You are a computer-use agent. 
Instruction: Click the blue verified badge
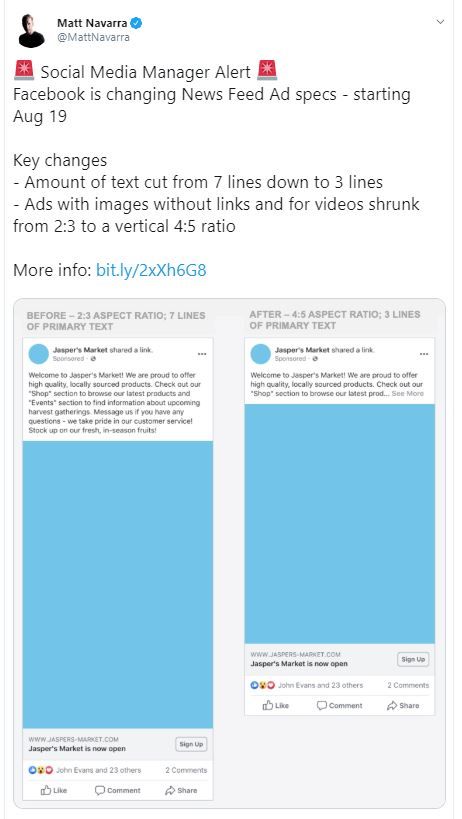[x=137, y=23]
